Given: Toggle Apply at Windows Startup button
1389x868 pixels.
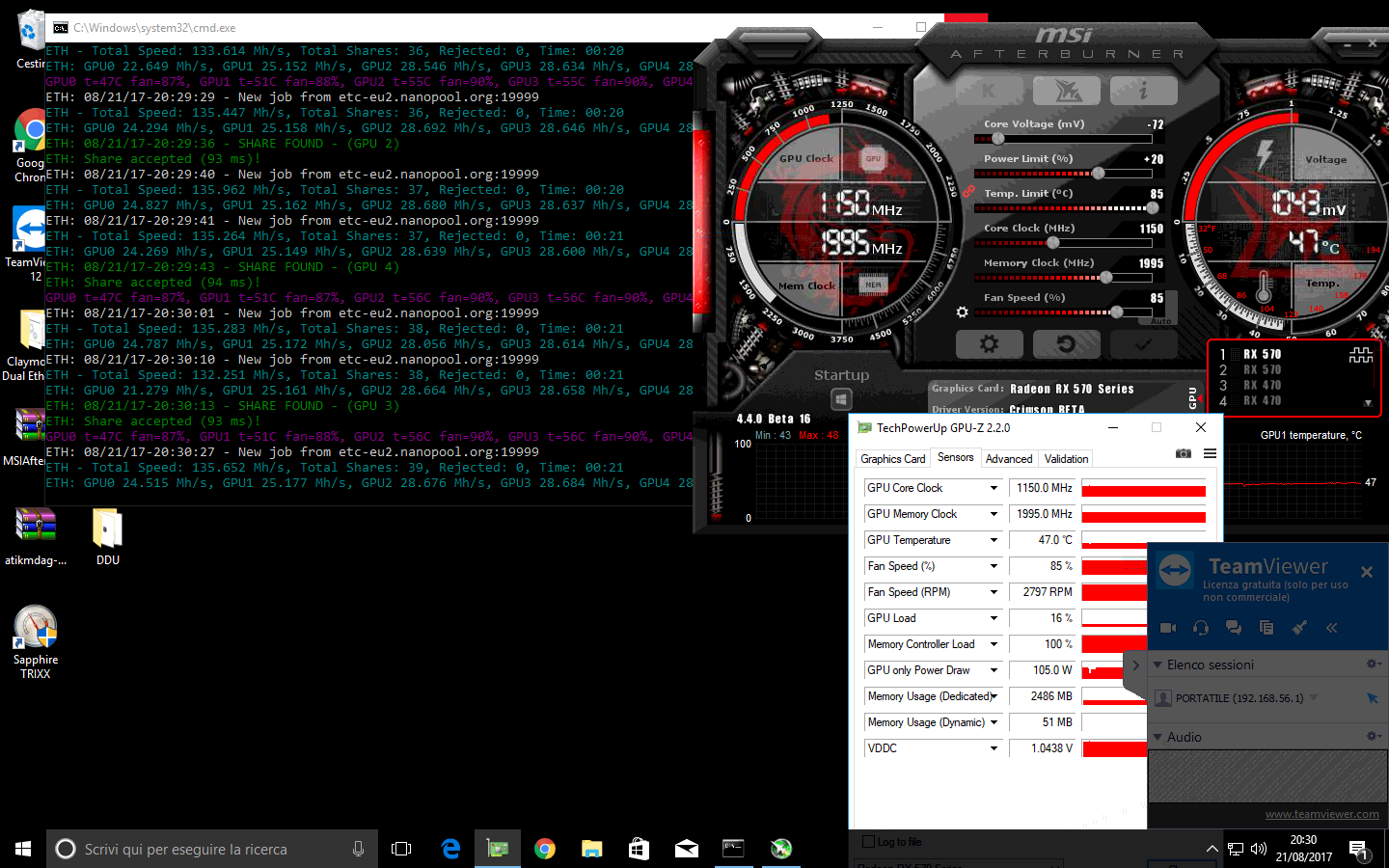Looking at the screenshot, I should (841, 399).
